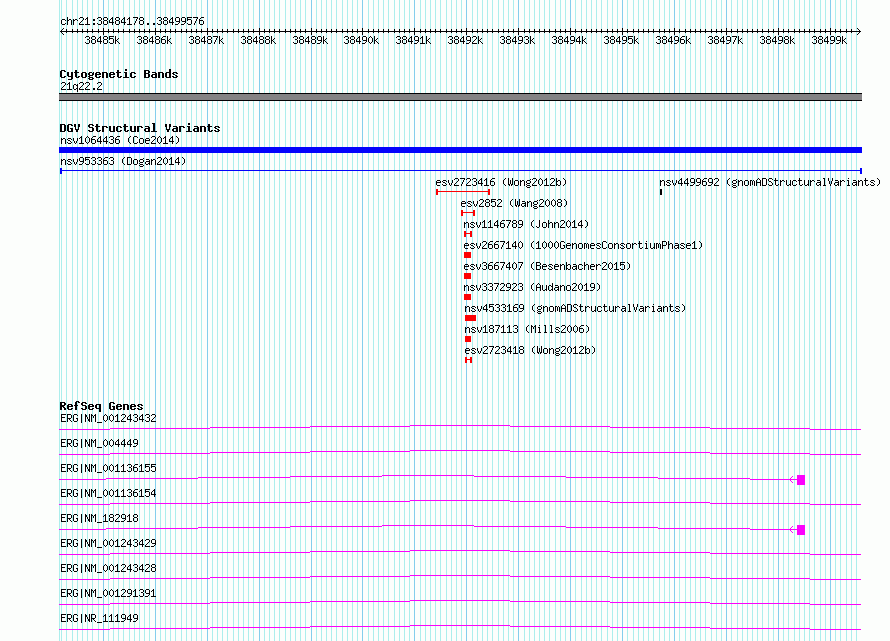Image resolution: width=890 pixels, height=641 pixels.
Task: Select the gray 21q22.2 cytogenetic band bar
Action: 460,97
